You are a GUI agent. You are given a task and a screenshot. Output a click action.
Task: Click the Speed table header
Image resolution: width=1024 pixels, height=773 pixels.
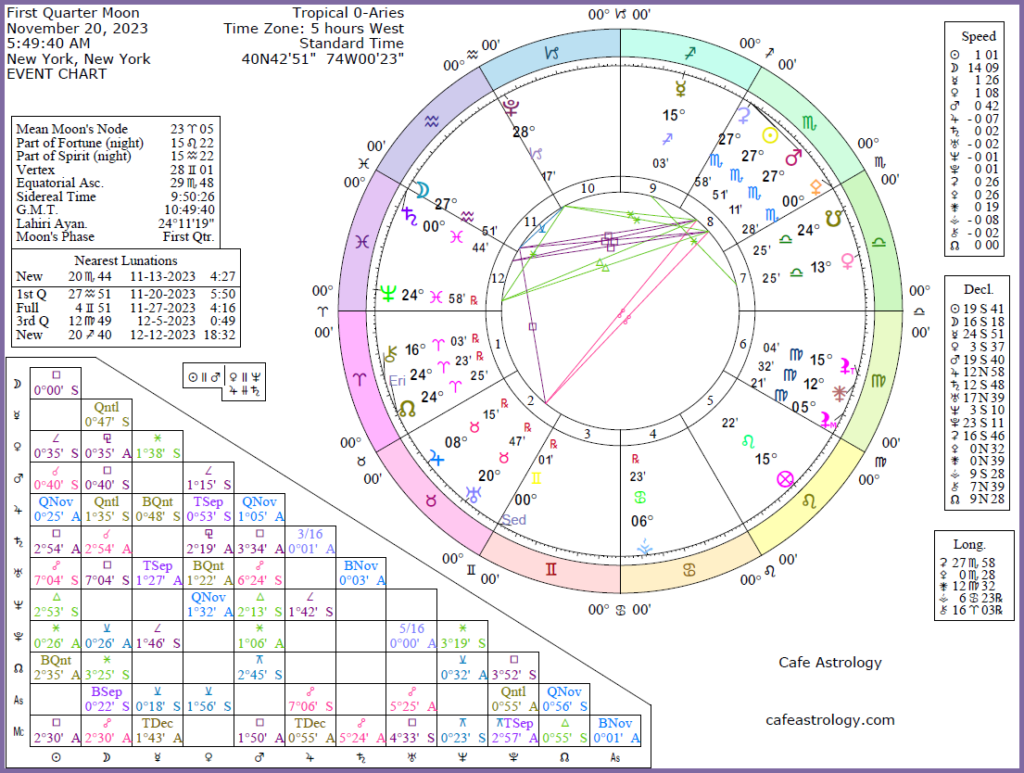978,36
